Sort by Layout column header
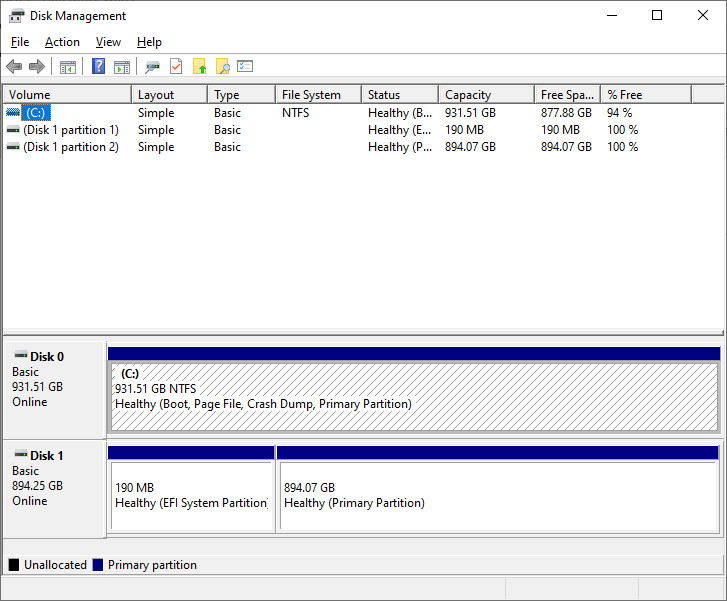Image resolution: width=727 pixels, height=601 pixels. [x=169, y=95]
